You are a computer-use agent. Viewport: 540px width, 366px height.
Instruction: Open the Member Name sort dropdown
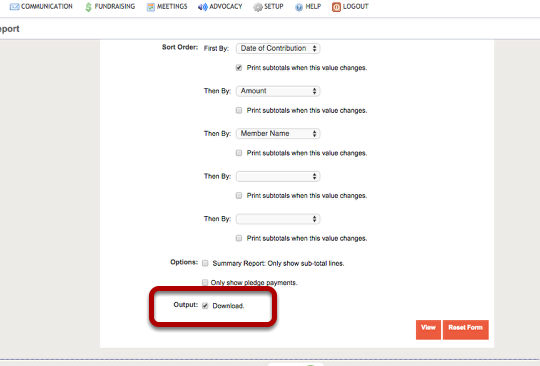(278, 134)
